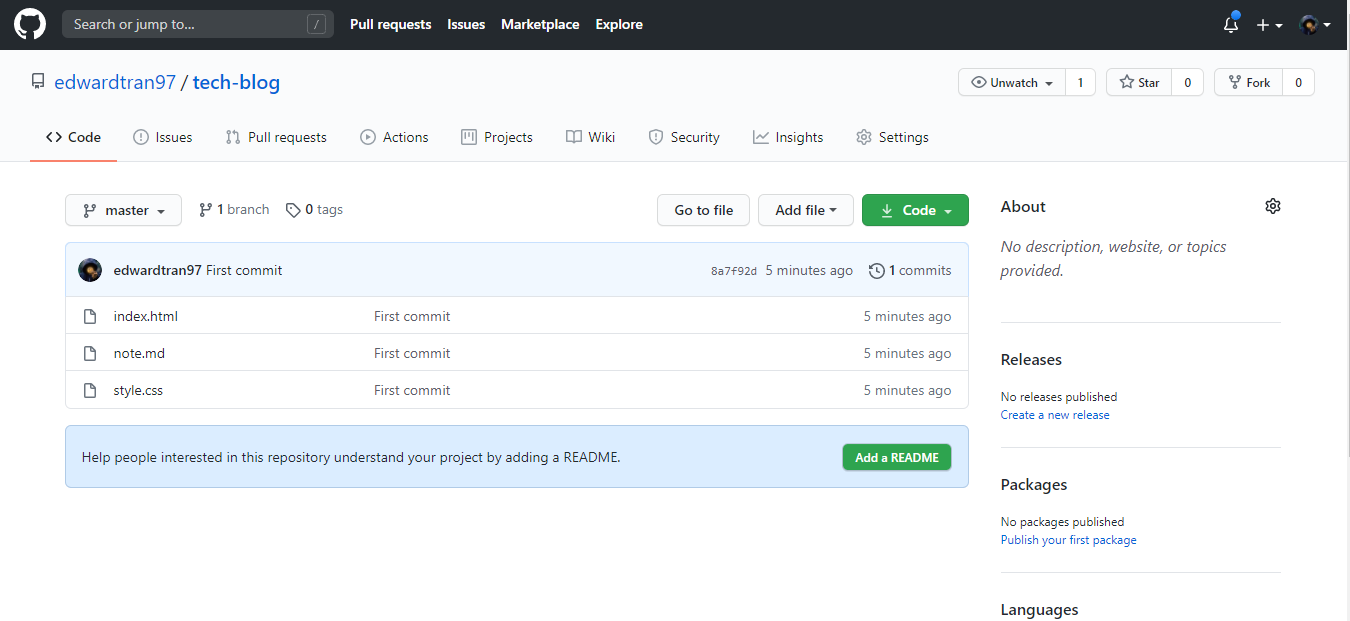
Task: Switch to repository Pull requests tab
Action: tap(276, 137)
